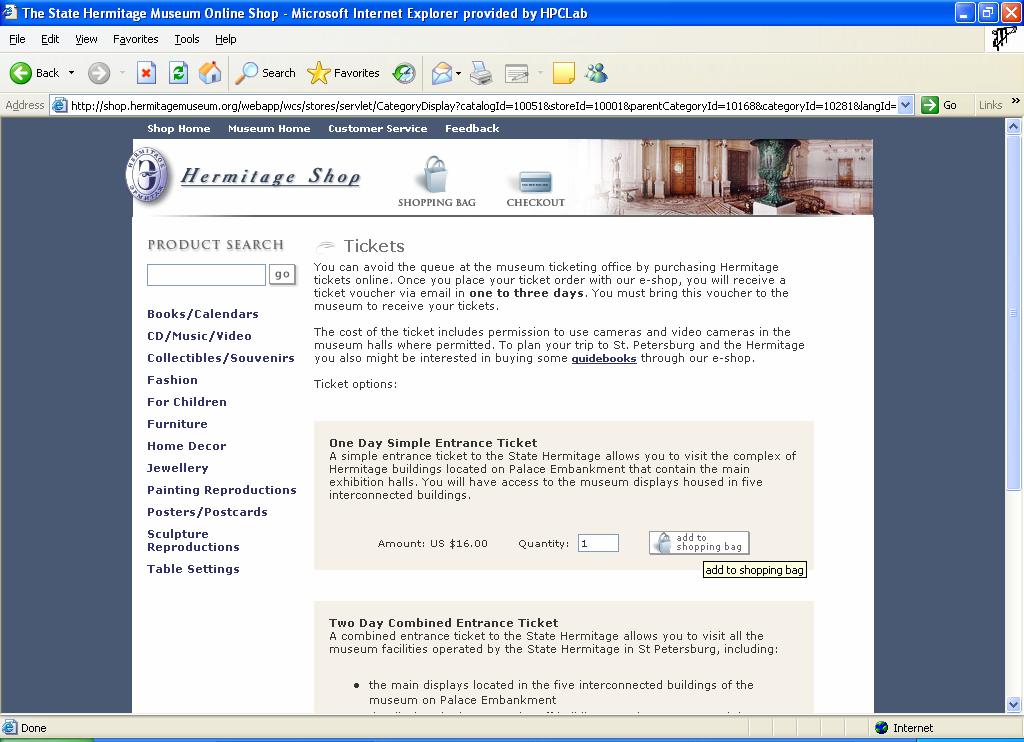
Task: Open Books/Calendars category
Action: (202, 314)
